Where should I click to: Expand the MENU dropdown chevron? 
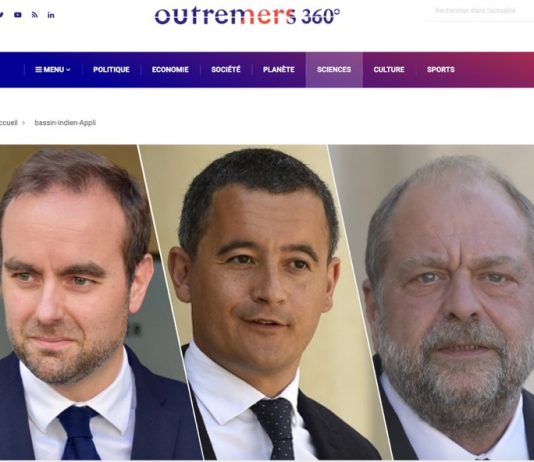[68, 70]
